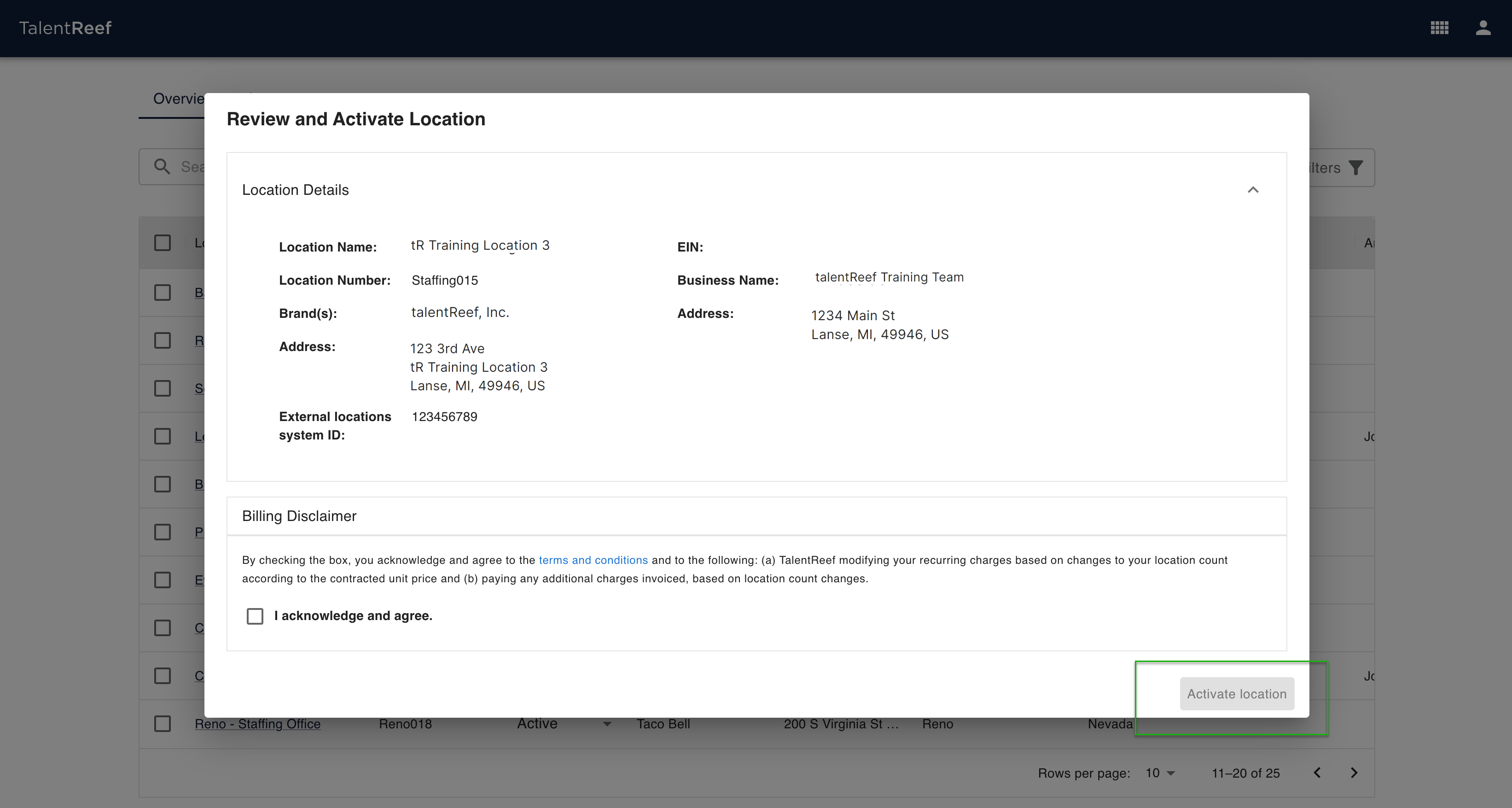The image size is (1512, 808).
Task: Check the I acknowledge and agree box
Action: pos(255,616)
